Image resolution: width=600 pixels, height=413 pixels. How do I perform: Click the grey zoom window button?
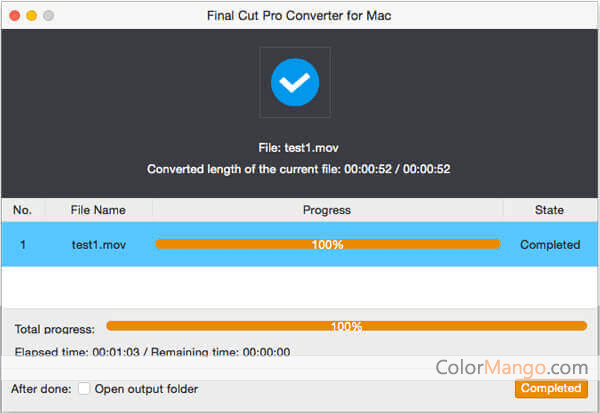(48, 16)
